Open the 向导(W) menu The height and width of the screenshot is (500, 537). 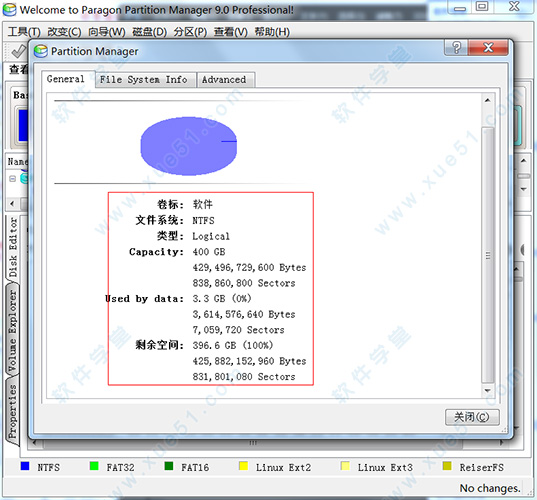pyautogui.click(x=107, y=32)
